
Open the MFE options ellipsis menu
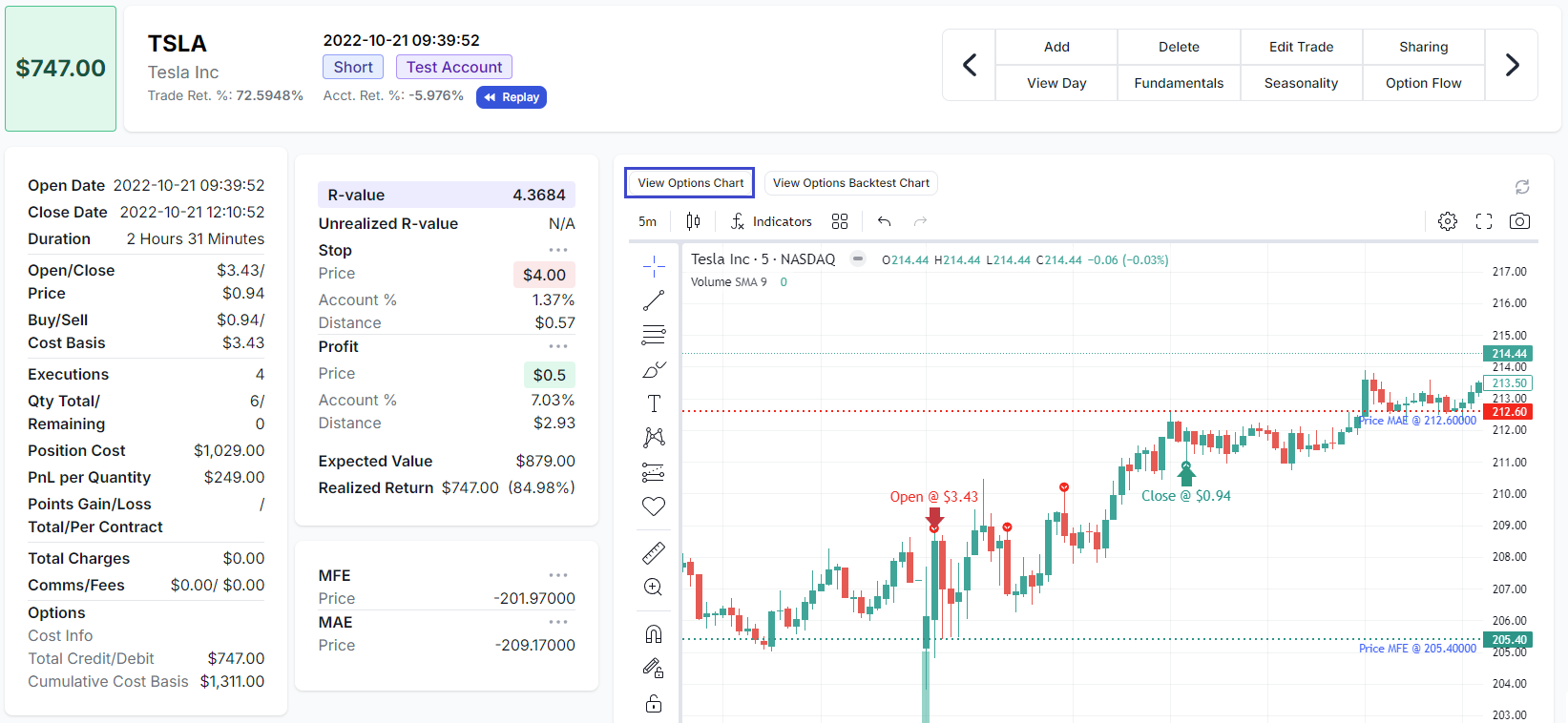point(558,575)
